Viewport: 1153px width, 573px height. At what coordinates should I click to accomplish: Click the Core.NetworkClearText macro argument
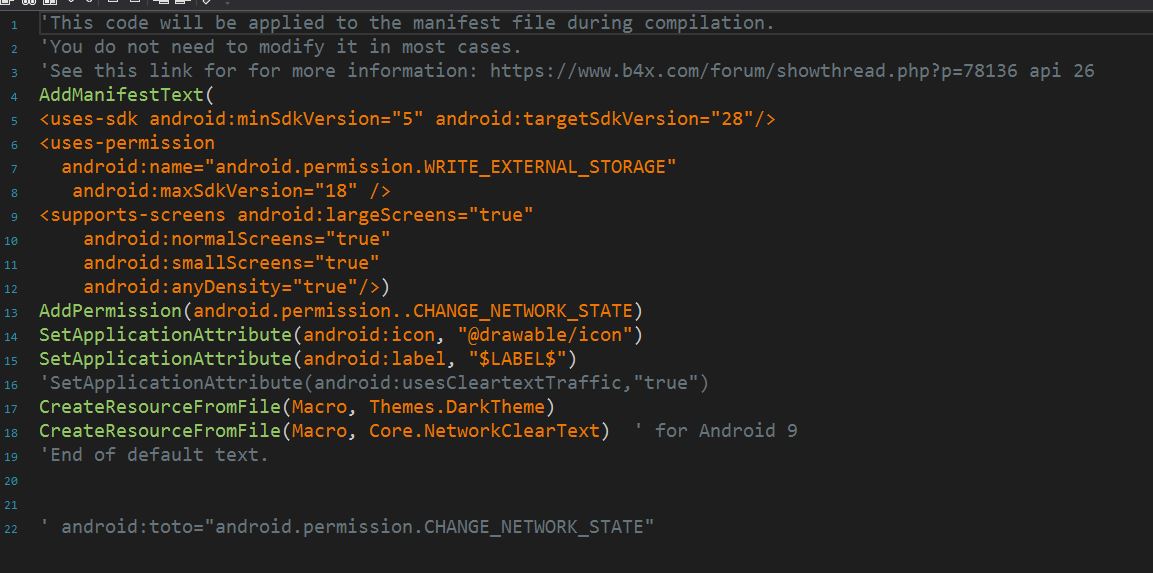click(x=489, y=431)
